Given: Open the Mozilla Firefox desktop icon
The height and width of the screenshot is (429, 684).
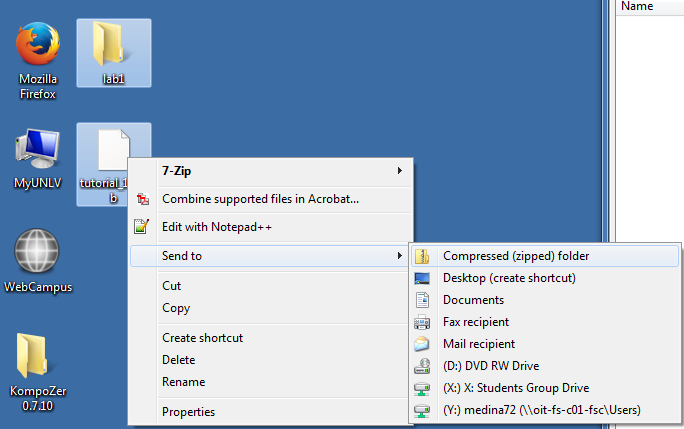Looking at the screenshot, I should tap(38, 46).
